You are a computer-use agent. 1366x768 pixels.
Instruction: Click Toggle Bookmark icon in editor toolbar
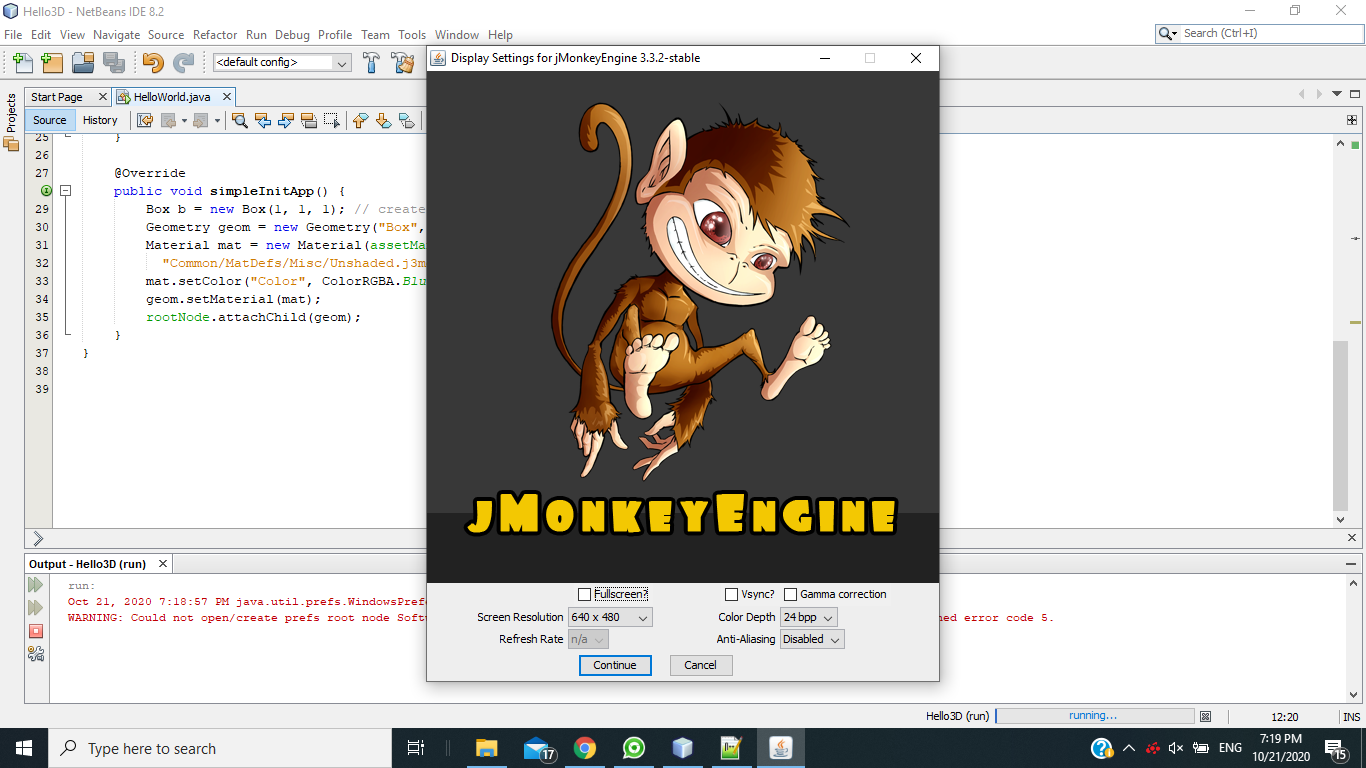click(x=406, y=120)
